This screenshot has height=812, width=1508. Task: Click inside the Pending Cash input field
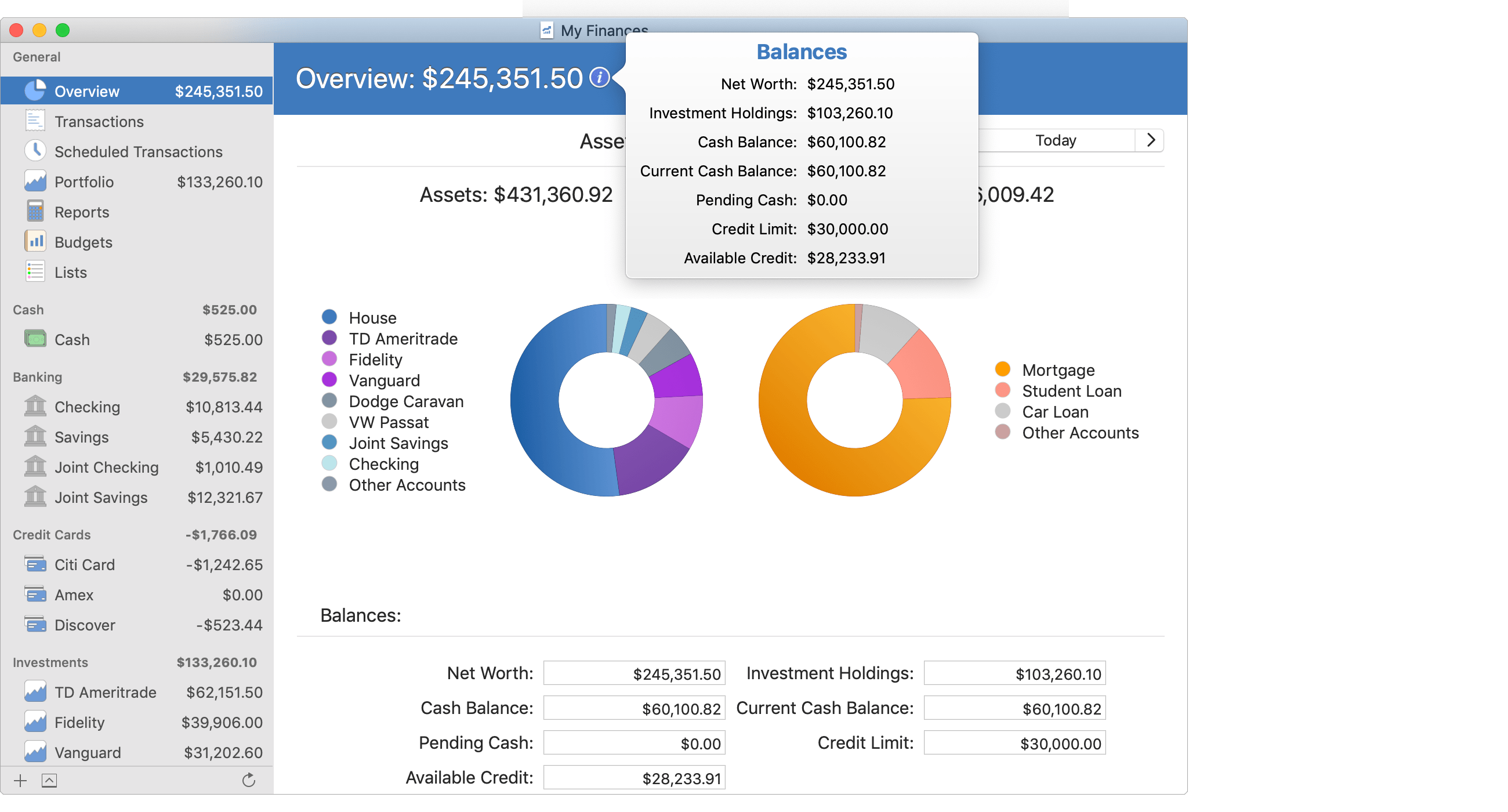pos(634,742)
